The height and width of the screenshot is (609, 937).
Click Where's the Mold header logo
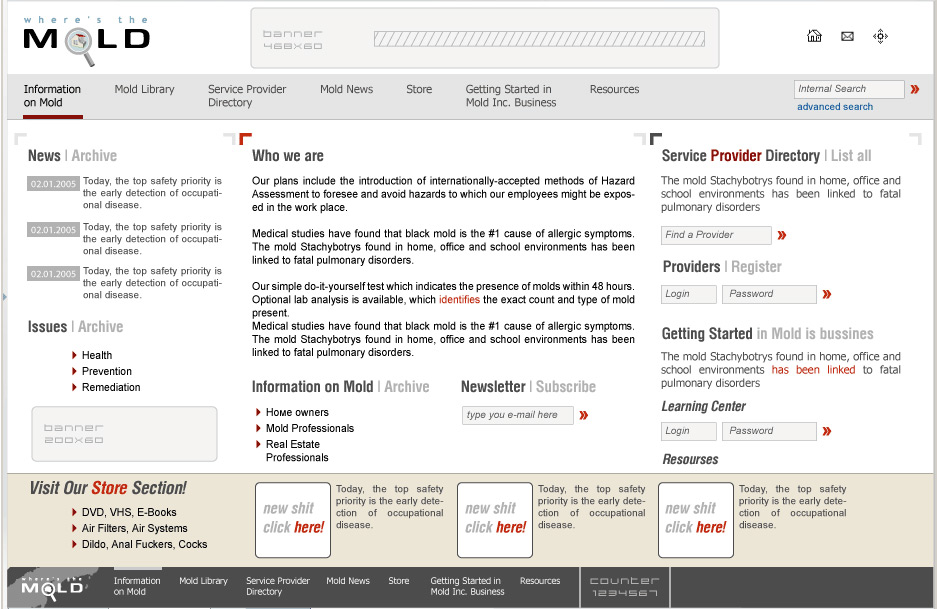(86, 40)
